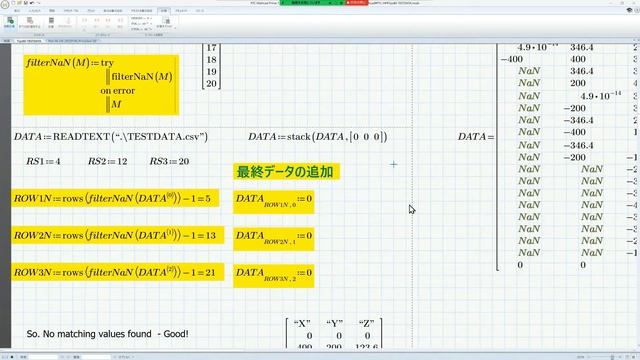Click 'So. No matching values found - Good!' text
The height and width of the screenshot is (360, 640).
point(107,334)
